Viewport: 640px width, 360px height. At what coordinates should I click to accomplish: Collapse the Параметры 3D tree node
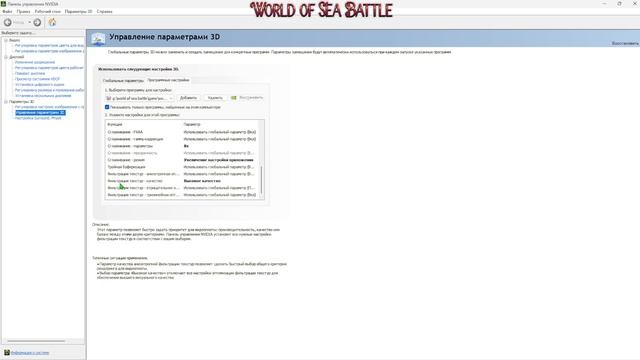(6, 102)
